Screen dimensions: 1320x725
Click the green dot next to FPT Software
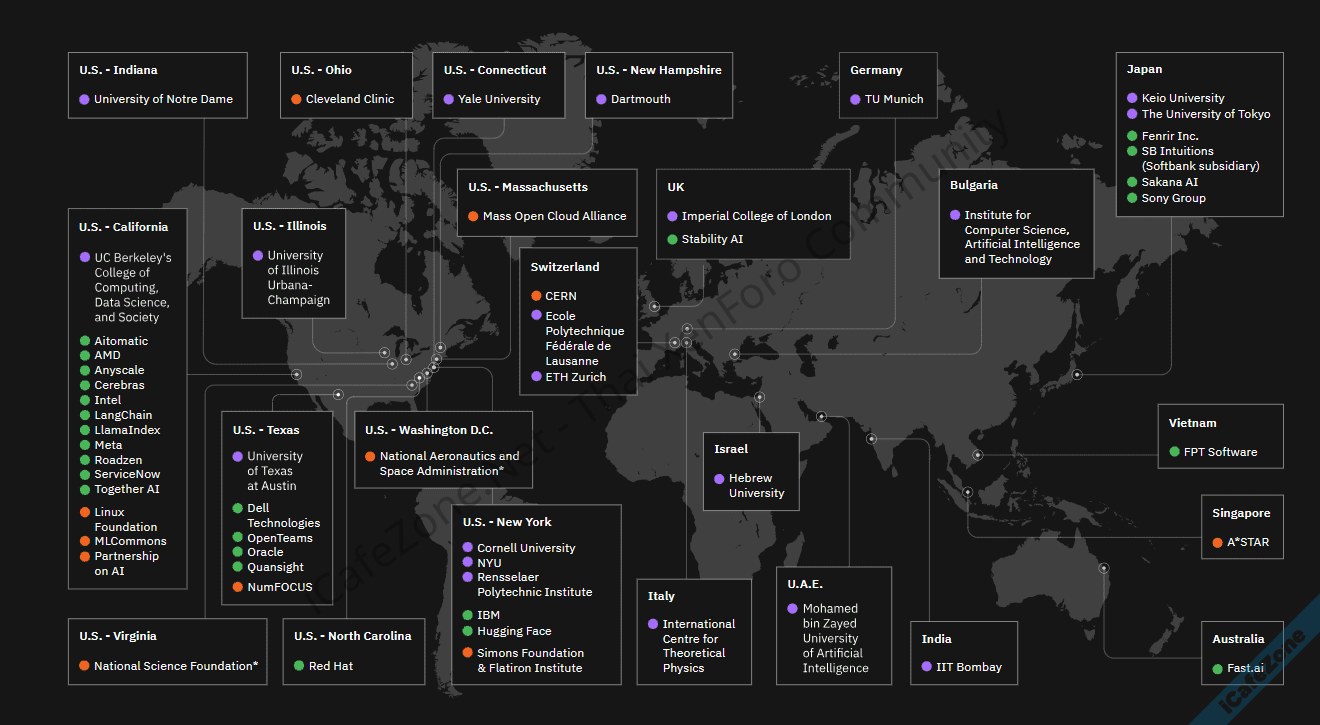(1175, 452)
